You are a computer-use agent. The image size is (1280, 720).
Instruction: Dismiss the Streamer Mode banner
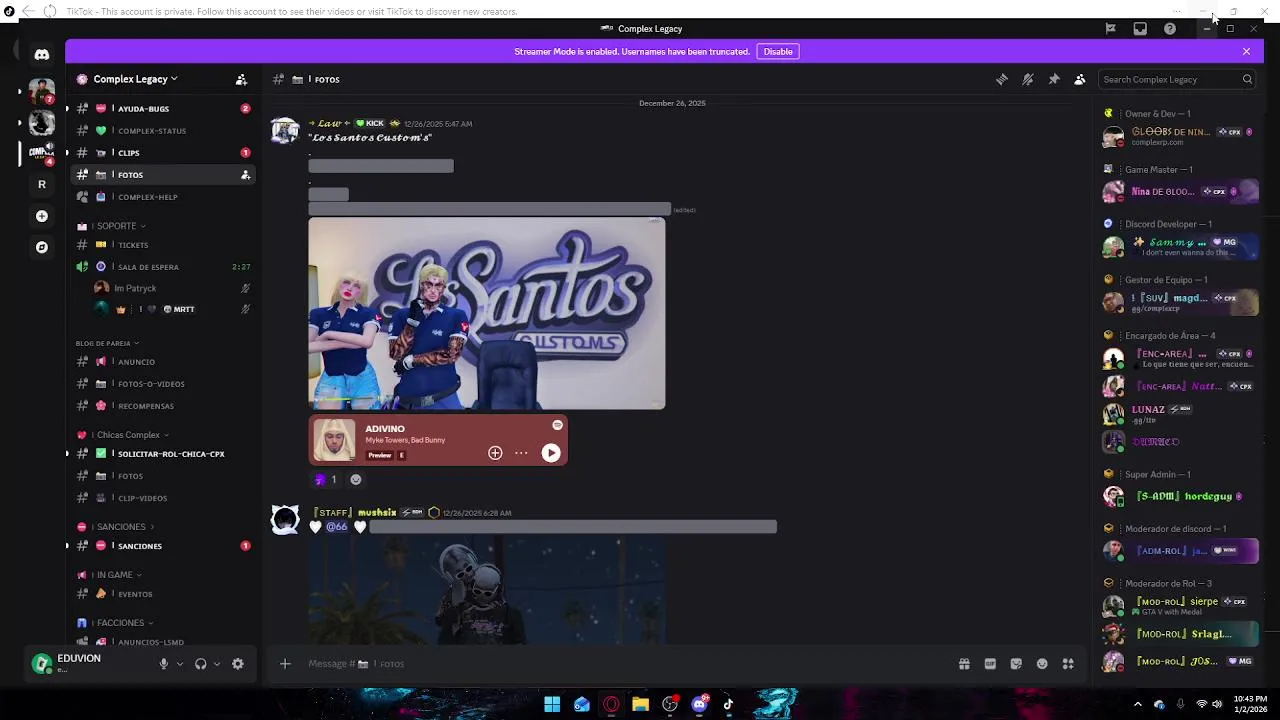[1246, 52]
